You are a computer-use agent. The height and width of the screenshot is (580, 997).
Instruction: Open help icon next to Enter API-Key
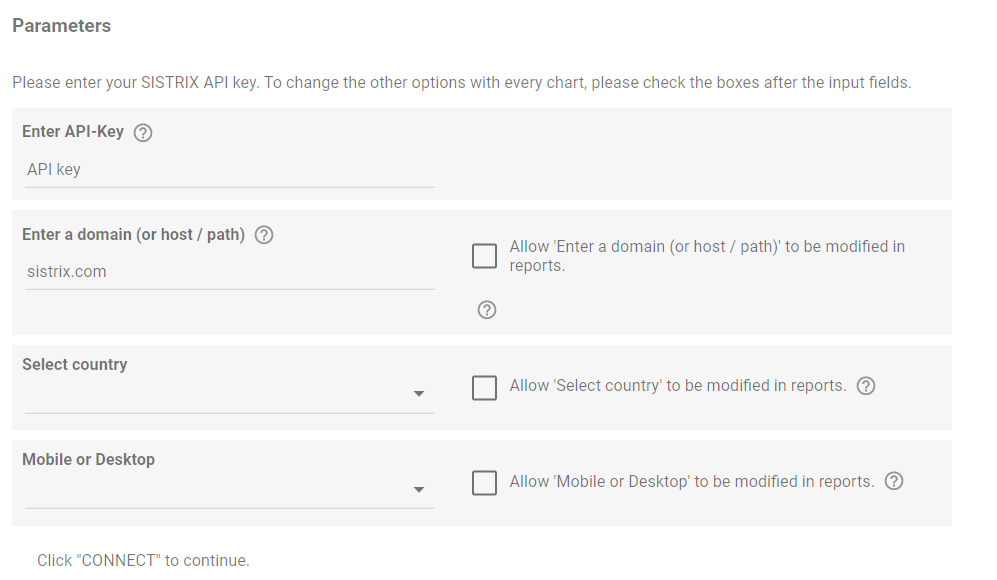pyautogui.click(x=143, y=132)
